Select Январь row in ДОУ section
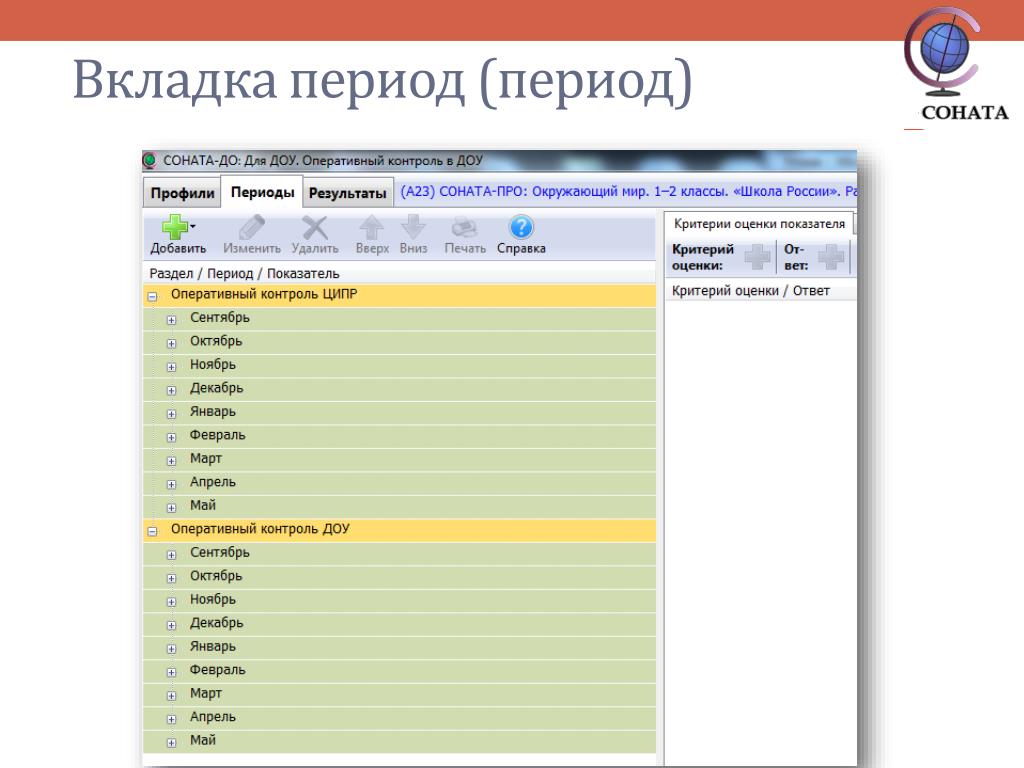The height and width of the screenshot is (768, 1024). [x=399, y=647]
